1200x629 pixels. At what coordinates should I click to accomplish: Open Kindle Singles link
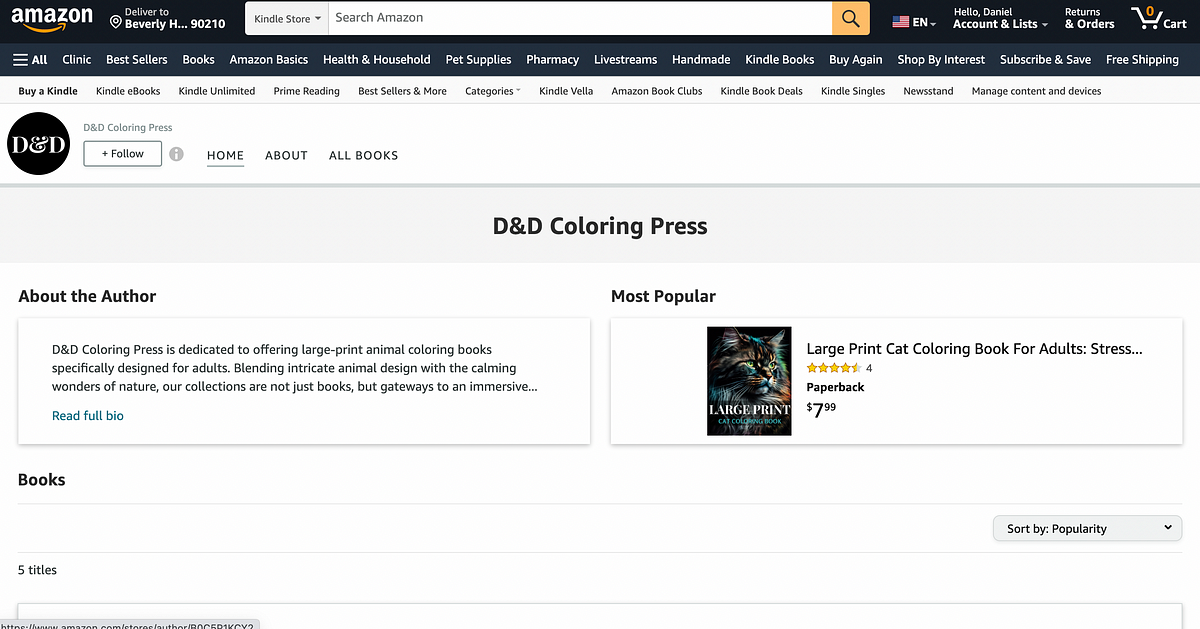tap(853, 91)
